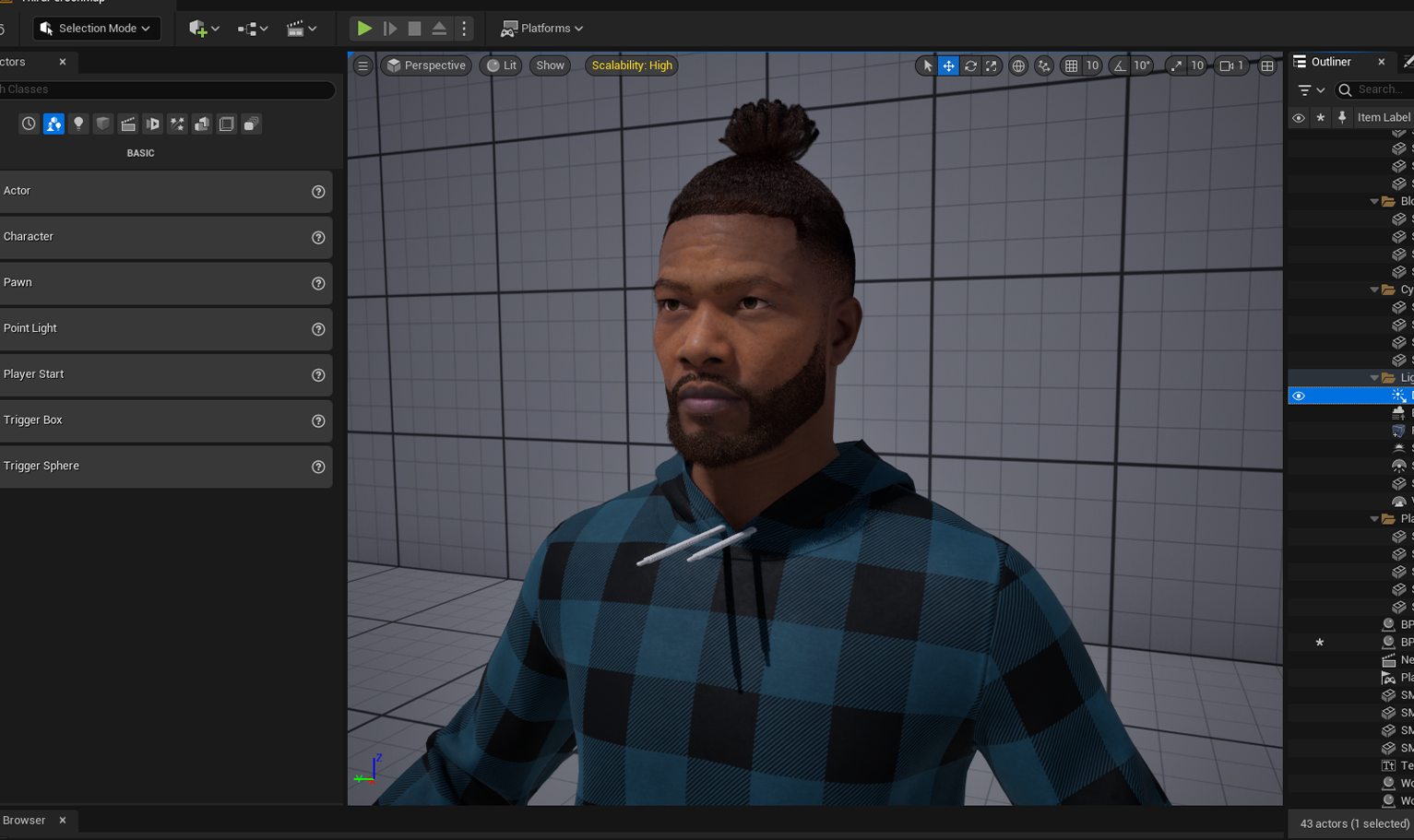This screenshot has height=840, width=1414.
Task: Open the Show flags menu
Action: click(550, 65)
